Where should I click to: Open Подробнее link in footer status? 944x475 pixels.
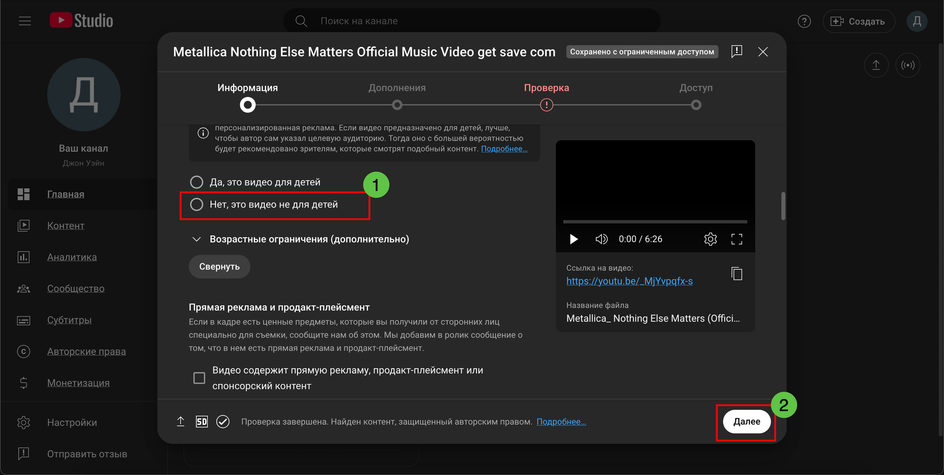coord(561,421)
